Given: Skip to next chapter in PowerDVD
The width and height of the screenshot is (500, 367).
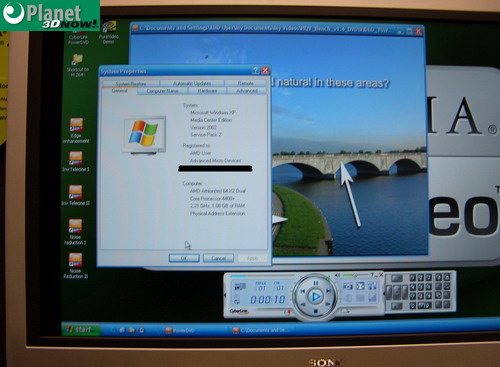Looking at the screenshot, I should (x=328, y=291).
